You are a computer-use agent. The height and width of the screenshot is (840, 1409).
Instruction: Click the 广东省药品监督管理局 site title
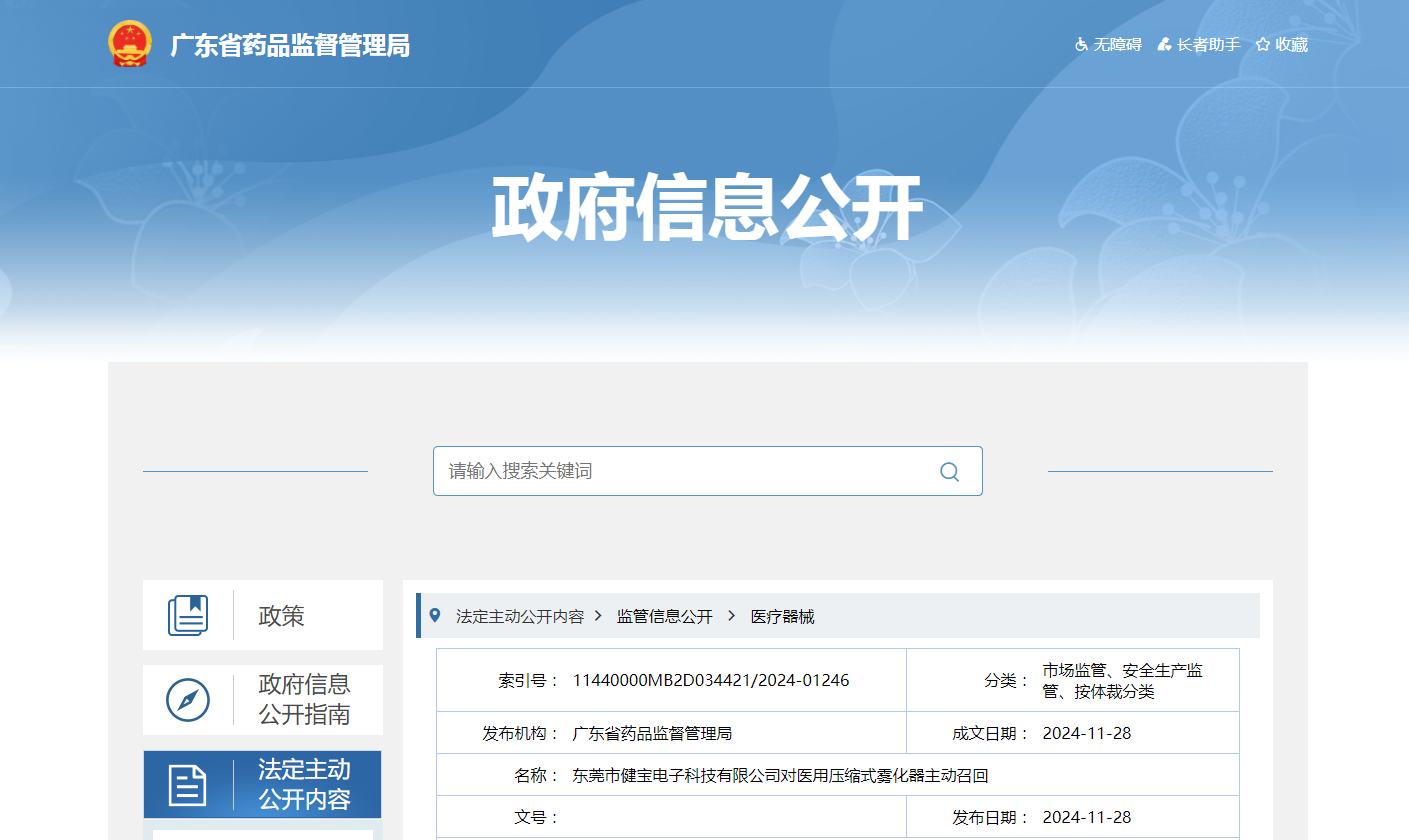click(x=290, y=45)
